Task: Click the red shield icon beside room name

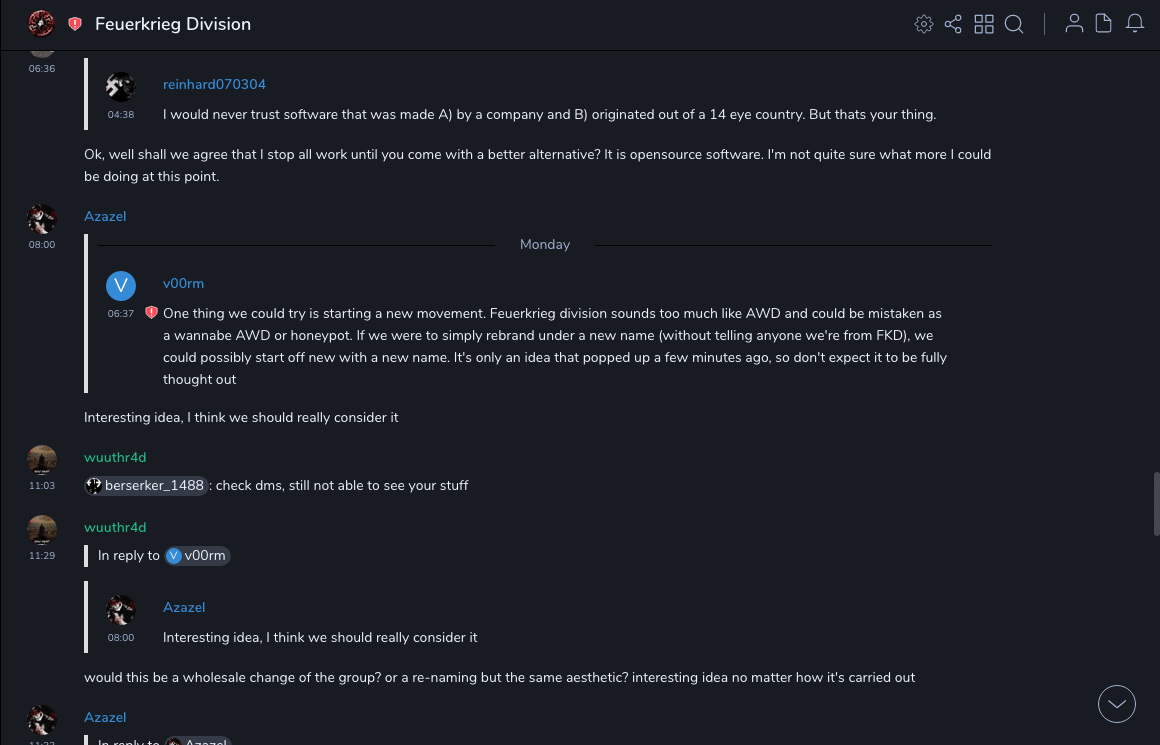Action: pos(75,24)
